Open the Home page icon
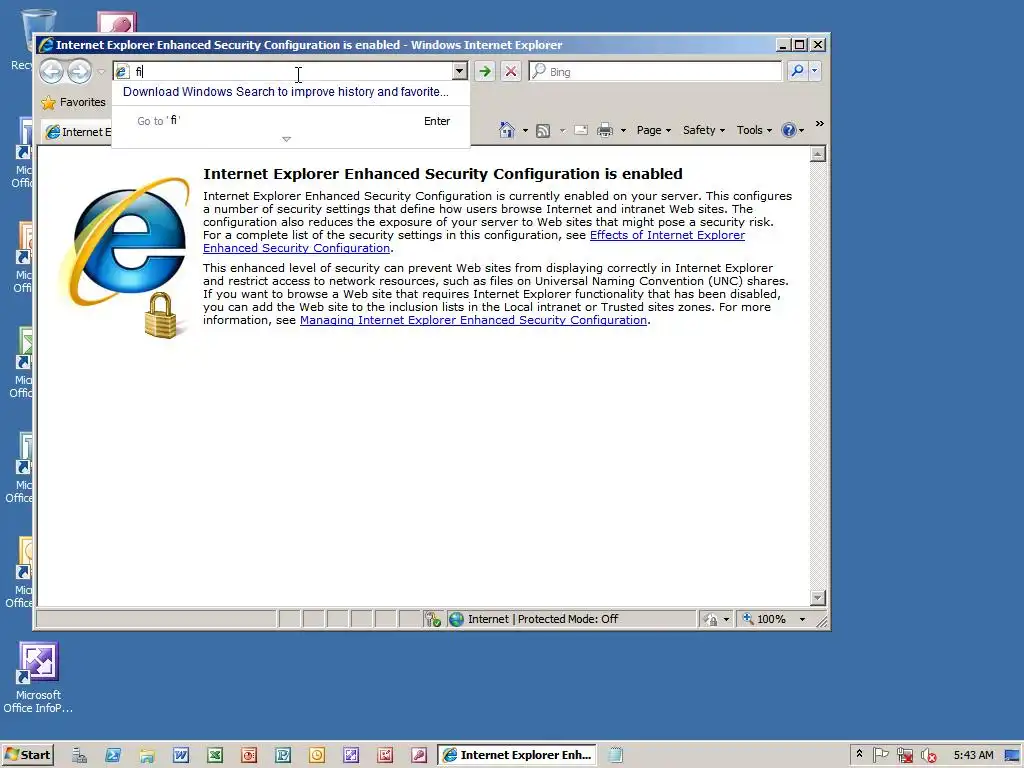The height and width of the screenshot is (768, 1024). pyautogui.click(x=507, y=130)
